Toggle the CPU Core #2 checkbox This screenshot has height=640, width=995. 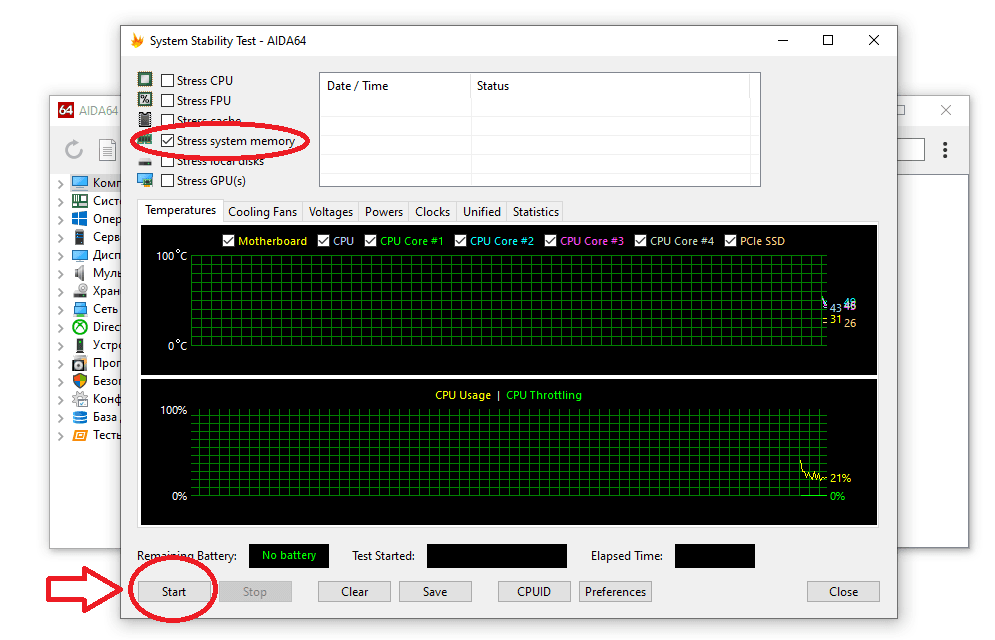(461, 241)
